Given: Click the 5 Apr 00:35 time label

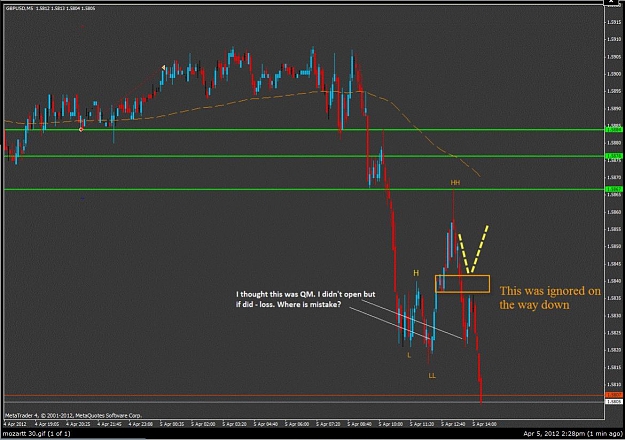Looking at the screenshot, I should point(172,424).
